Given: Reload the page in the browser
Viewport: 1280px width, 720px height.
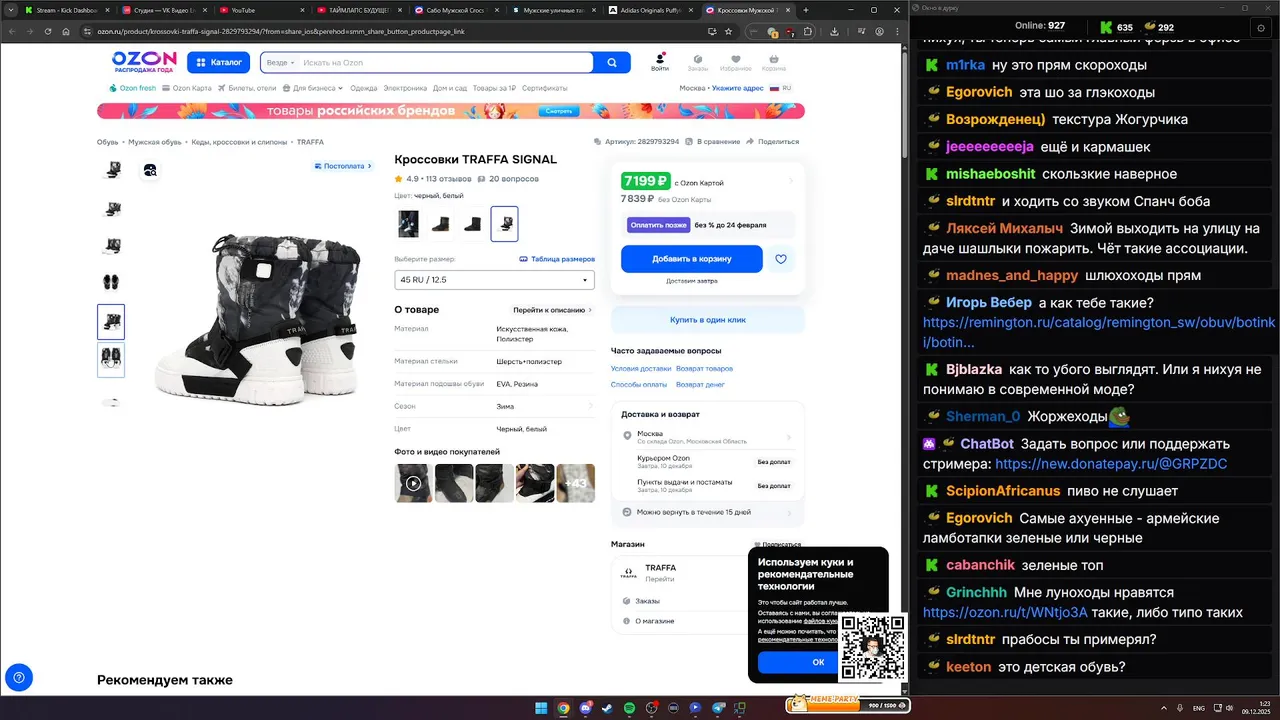Looking at the screenshot, I should click(x=47, y=31).
